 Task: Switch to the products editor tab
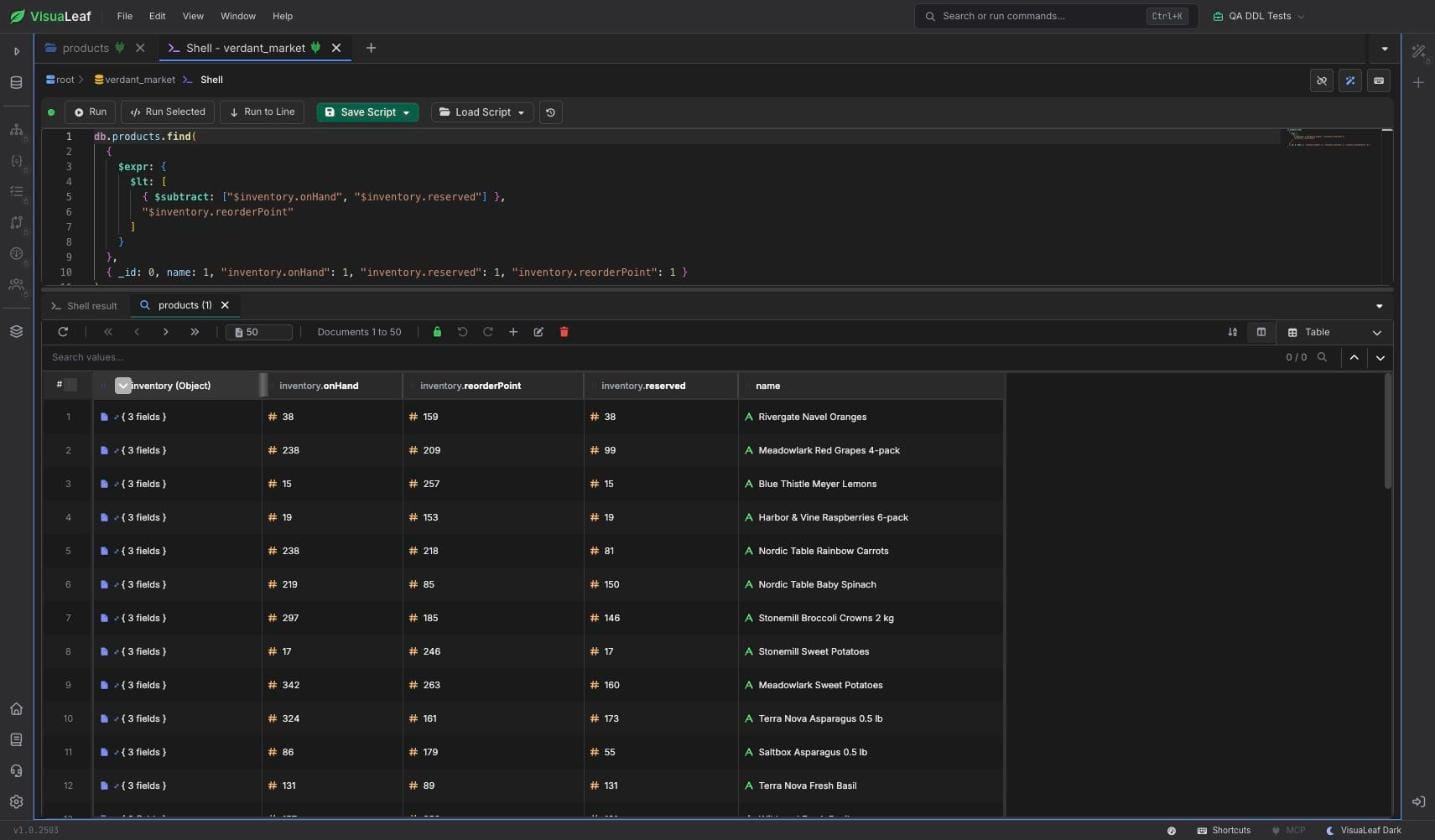[86, 48]
